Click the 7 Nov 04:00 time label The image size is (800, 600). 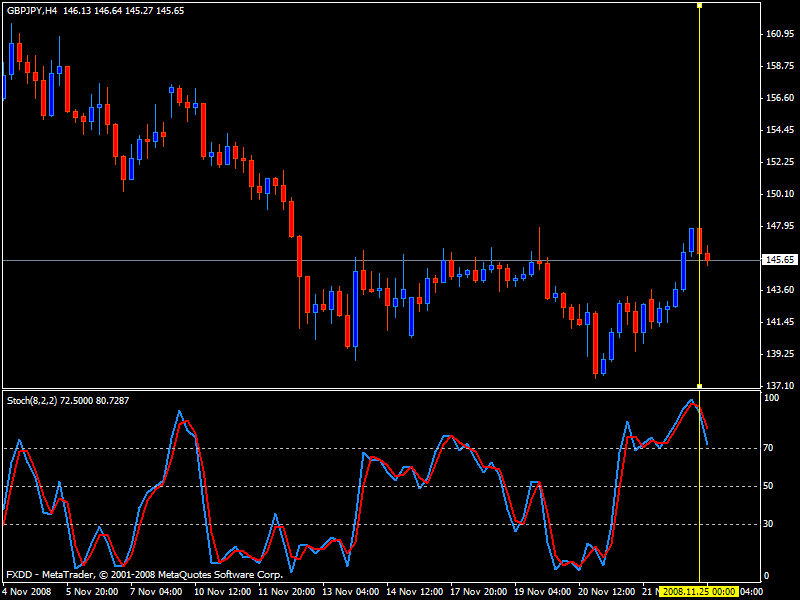157,591
